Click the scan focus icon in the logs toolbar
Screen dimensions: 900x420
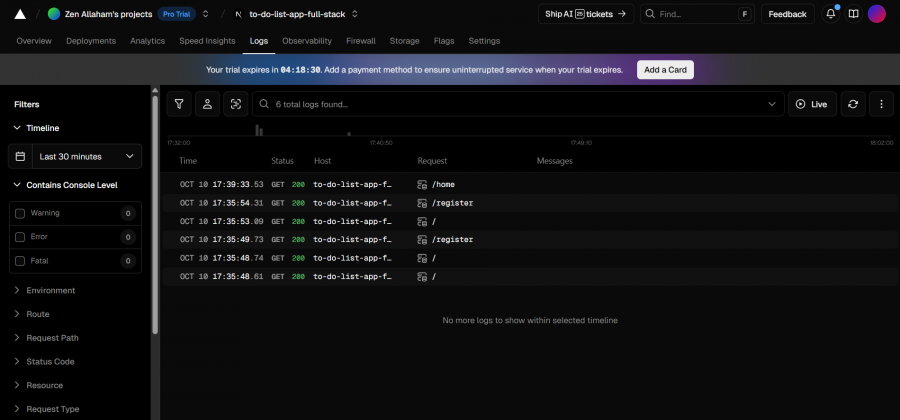click(x=235, y=104)
